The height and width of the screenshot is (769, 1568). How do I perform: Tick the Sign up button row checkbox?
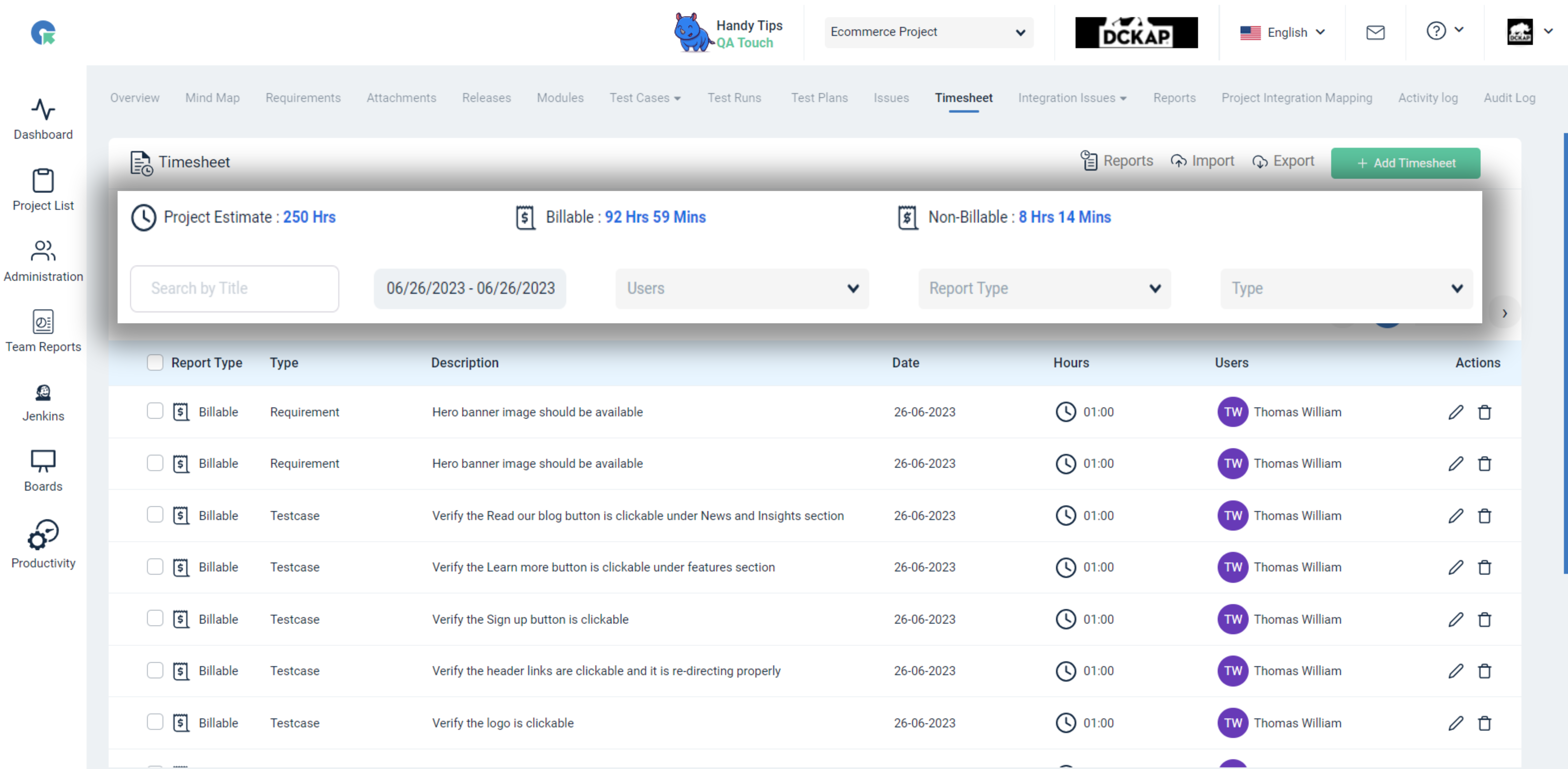155,618
